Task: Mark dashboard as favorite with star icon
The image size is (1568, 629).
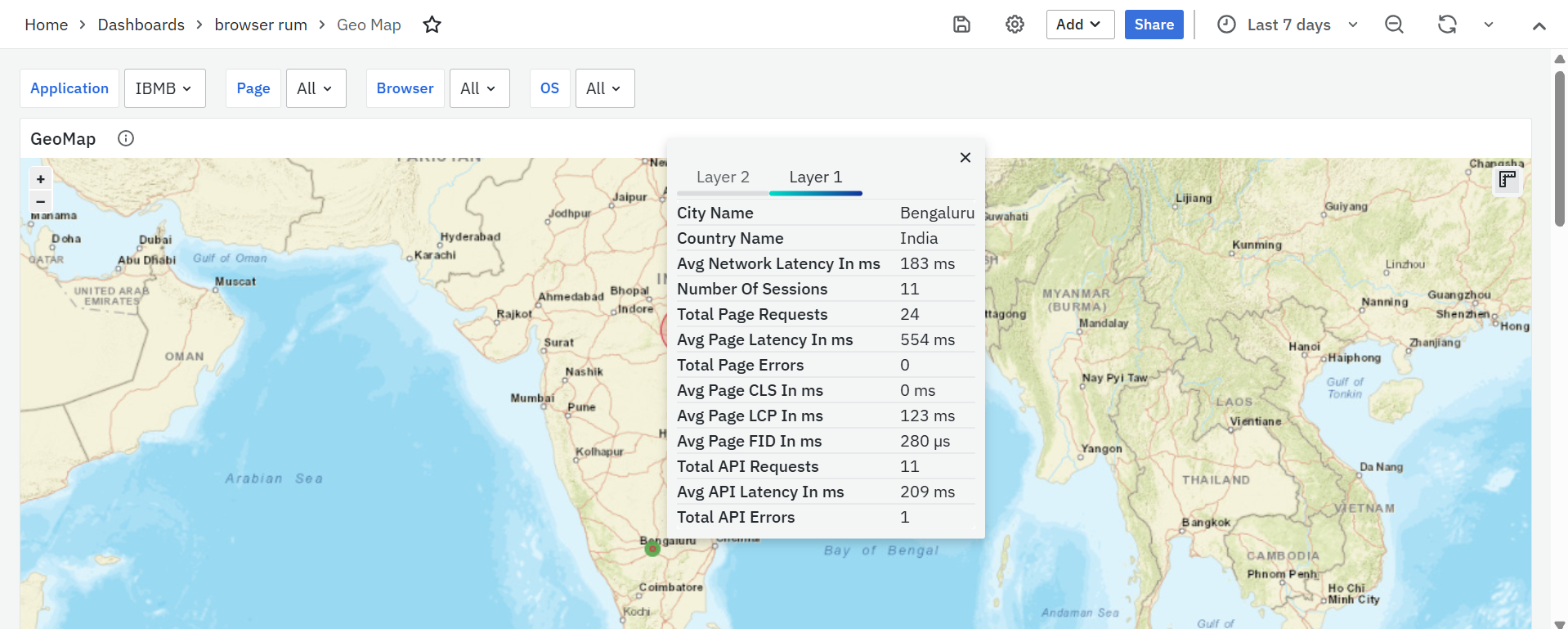Action: pos(432,25)
